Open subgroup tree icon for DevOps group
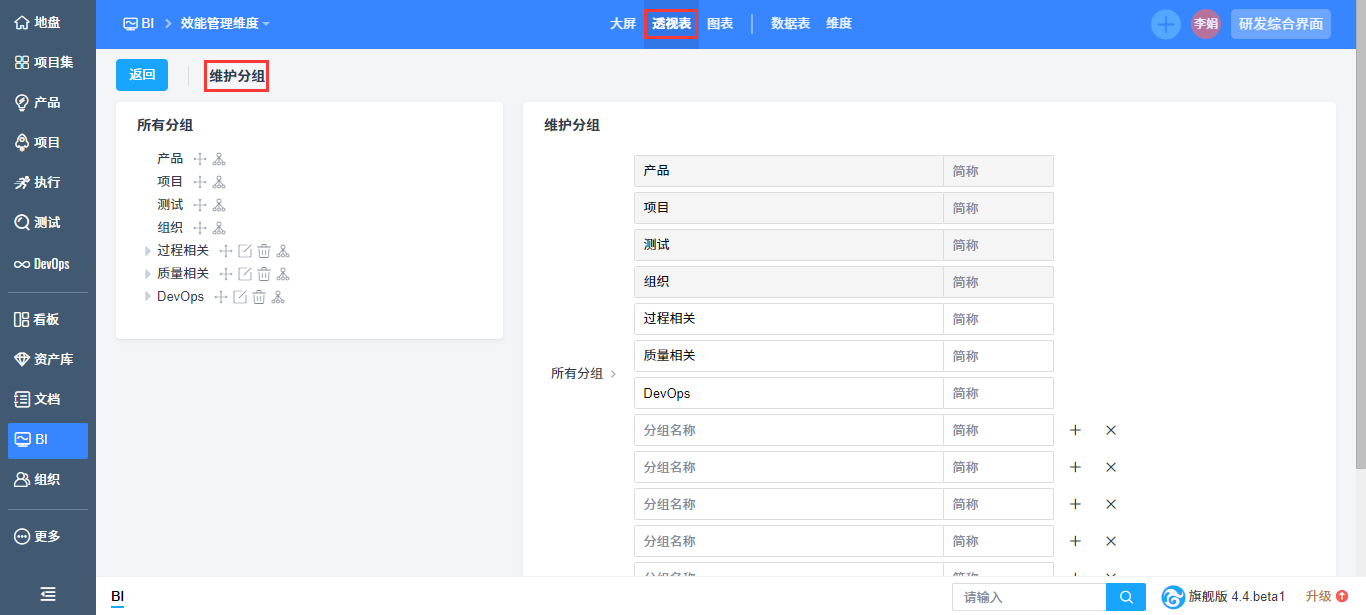The image size is (1366, 615). tap(278, 297)
